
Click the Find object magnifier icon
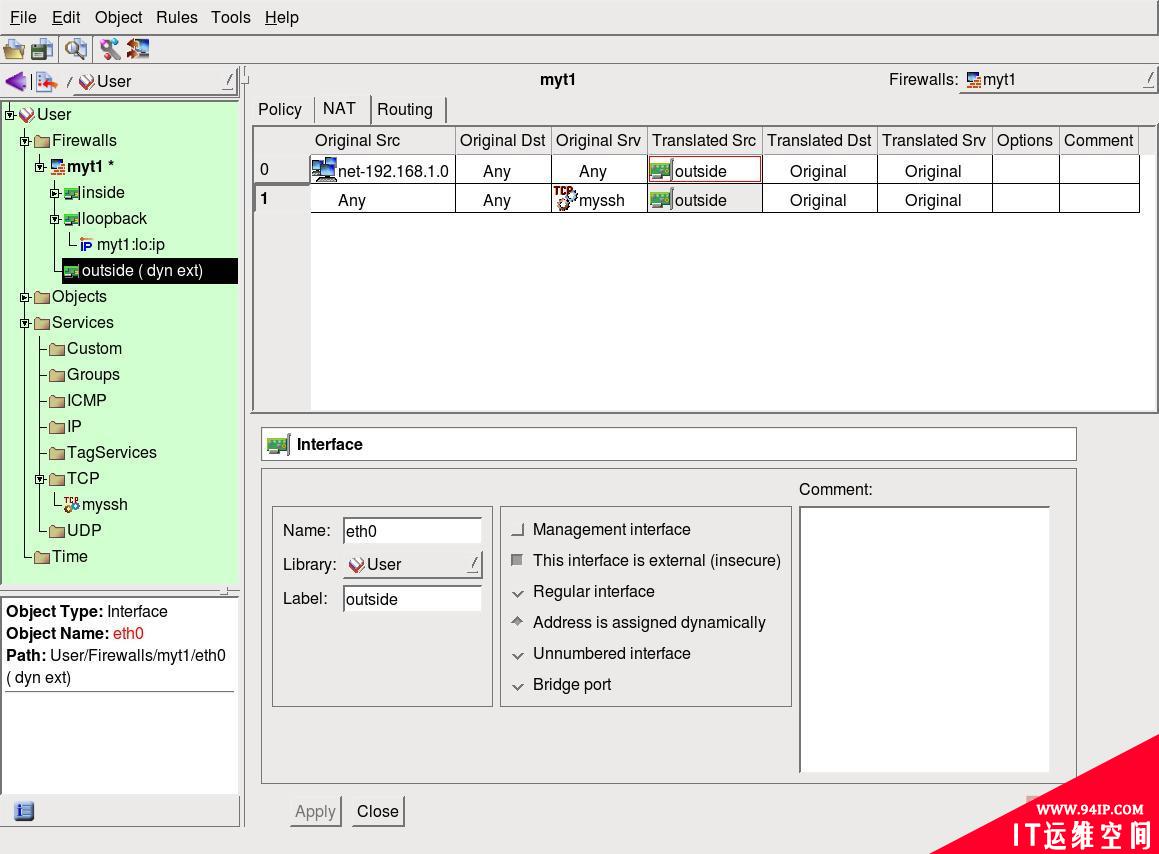[x=75, y=50]
